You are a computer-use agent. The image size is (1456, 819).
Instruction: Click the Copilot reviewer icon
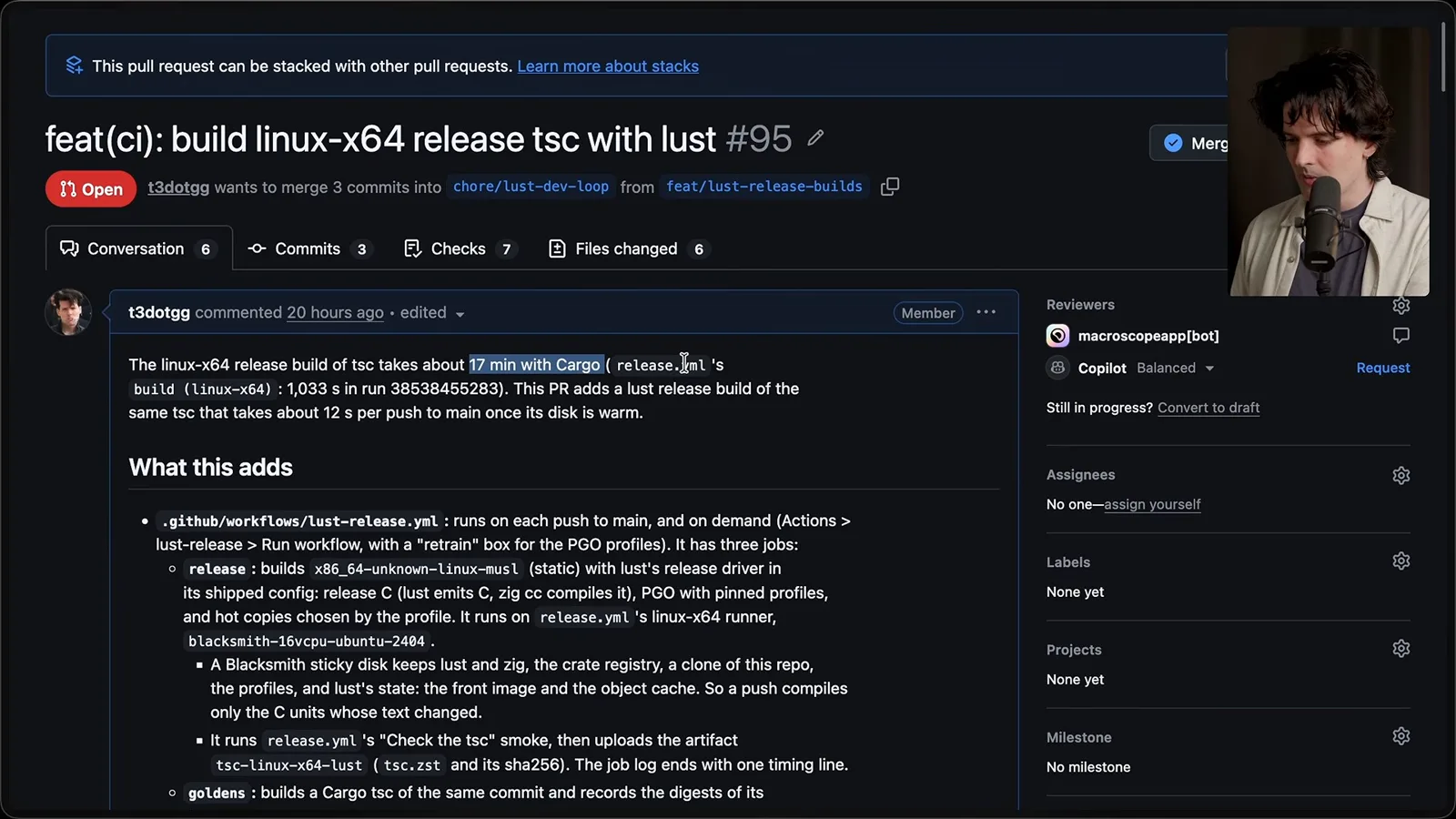[1057, 368]
